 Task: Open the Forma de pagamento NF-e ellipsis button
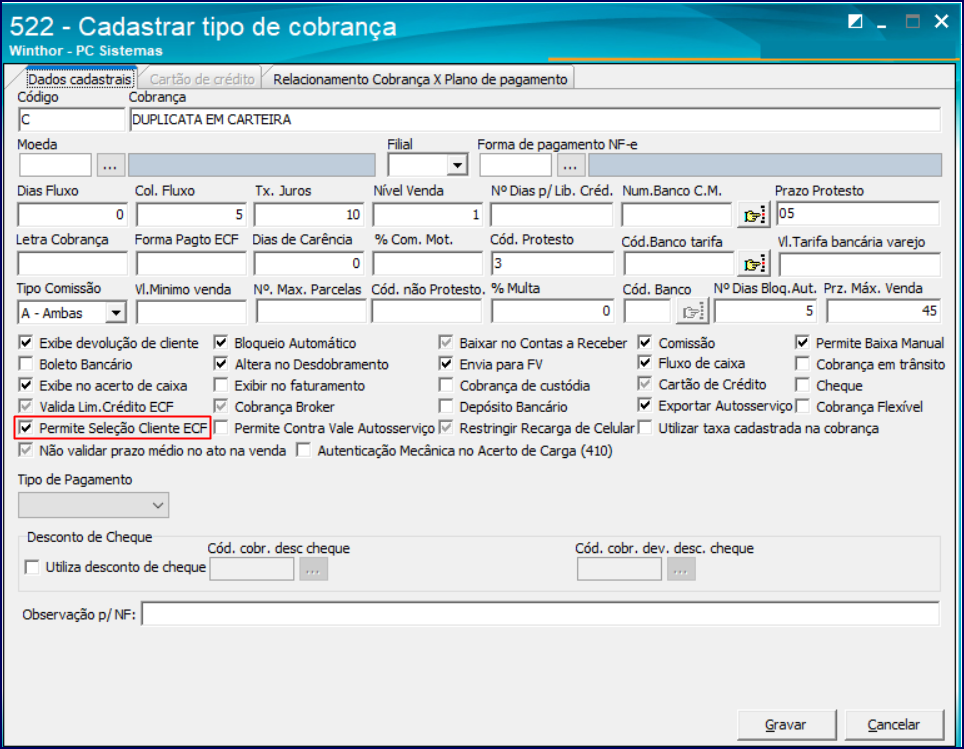coord(571,165)
